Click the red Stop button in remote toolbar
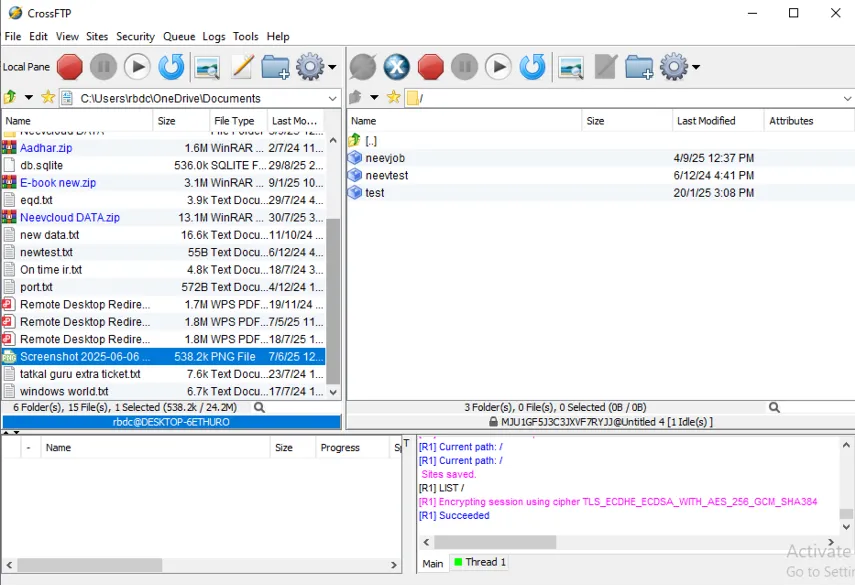Screen dimensions: 855x585 [x=430, y=67]
